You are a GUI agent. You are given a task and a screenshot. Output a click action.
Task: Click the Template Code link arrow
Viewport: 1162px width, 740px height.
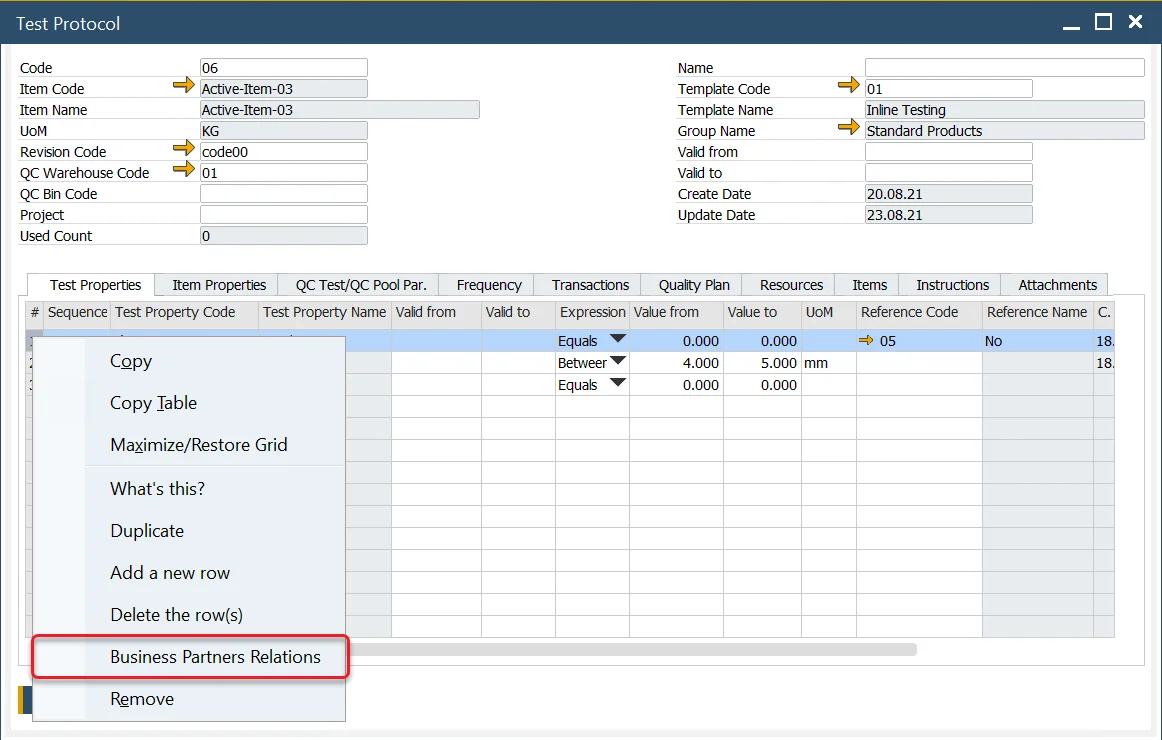coord(849,87)
